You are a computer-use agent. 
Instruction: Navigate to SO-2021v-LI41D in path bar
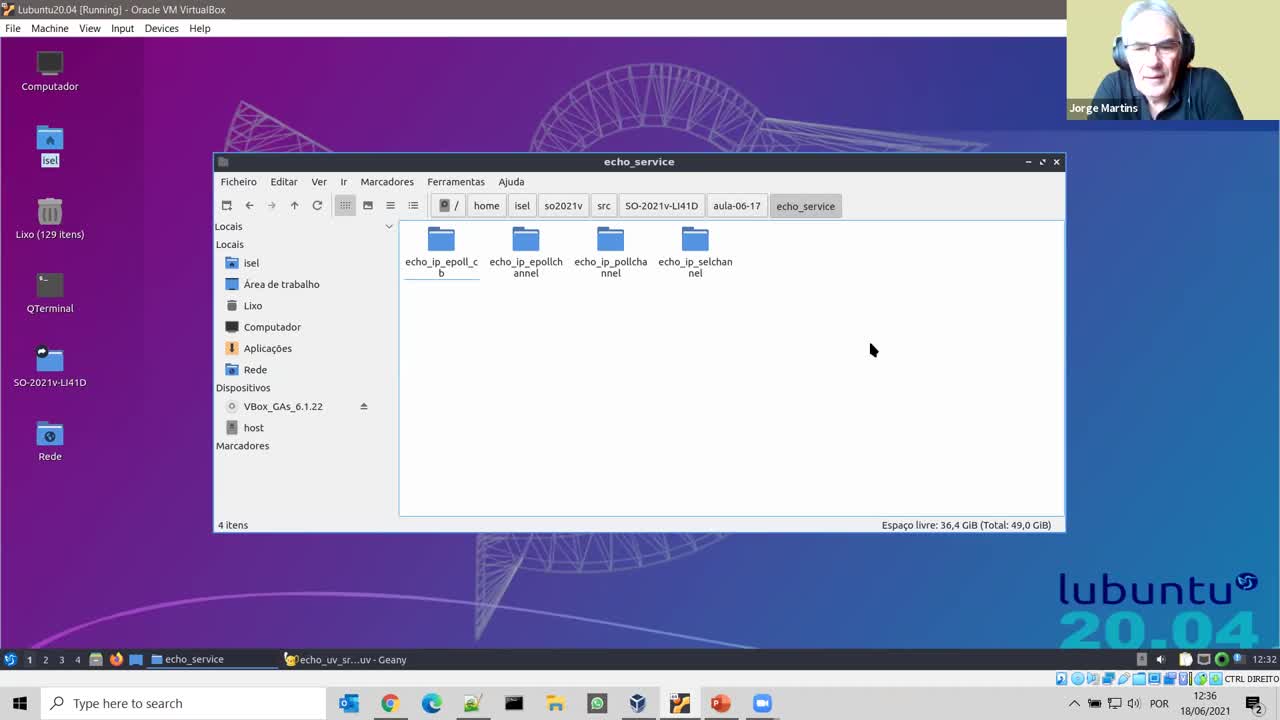click(661, 206)
